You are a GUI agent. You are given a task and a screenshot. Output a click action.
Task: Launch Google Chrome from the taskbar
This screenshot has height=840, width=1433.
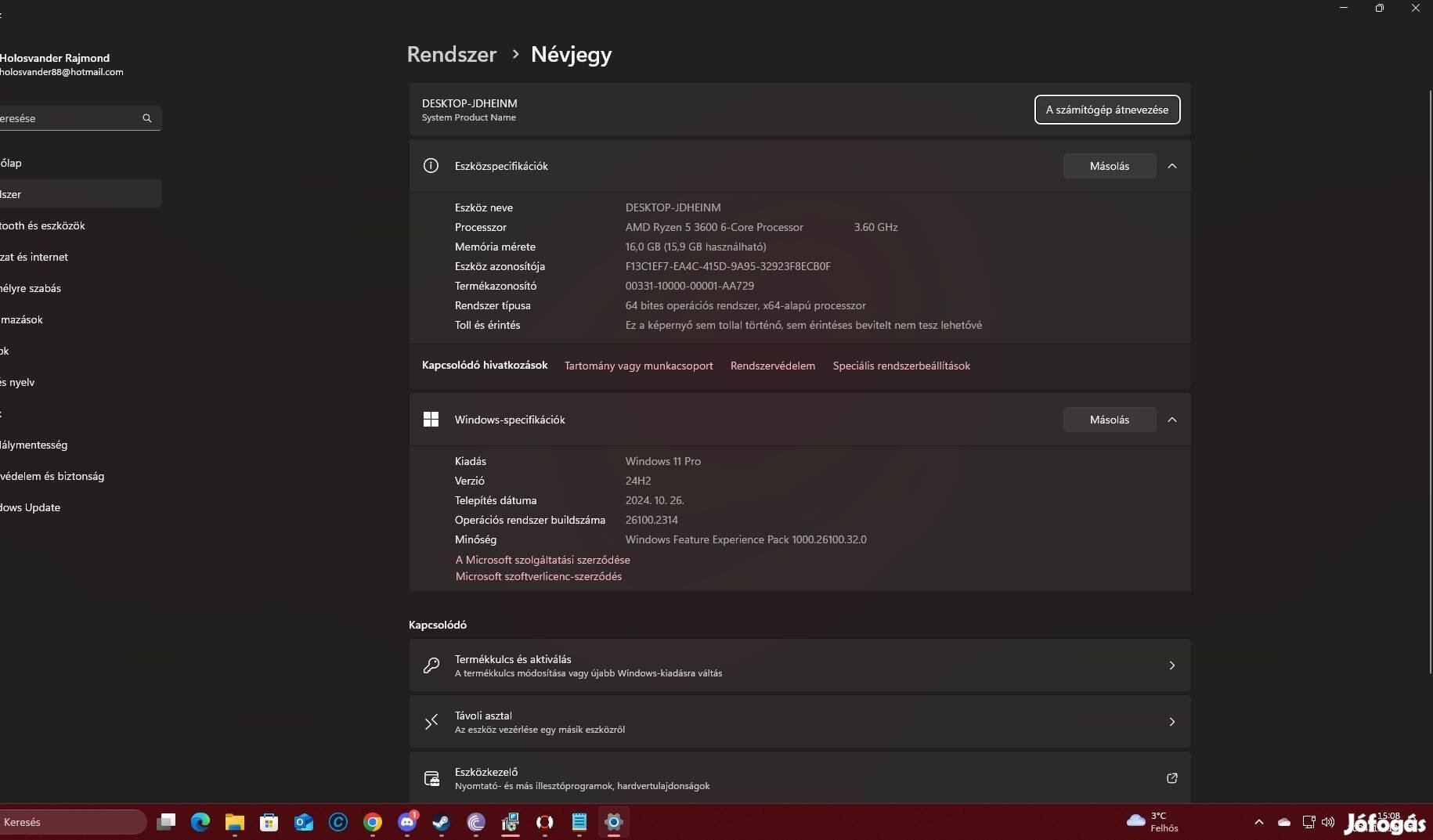point(373,822)
